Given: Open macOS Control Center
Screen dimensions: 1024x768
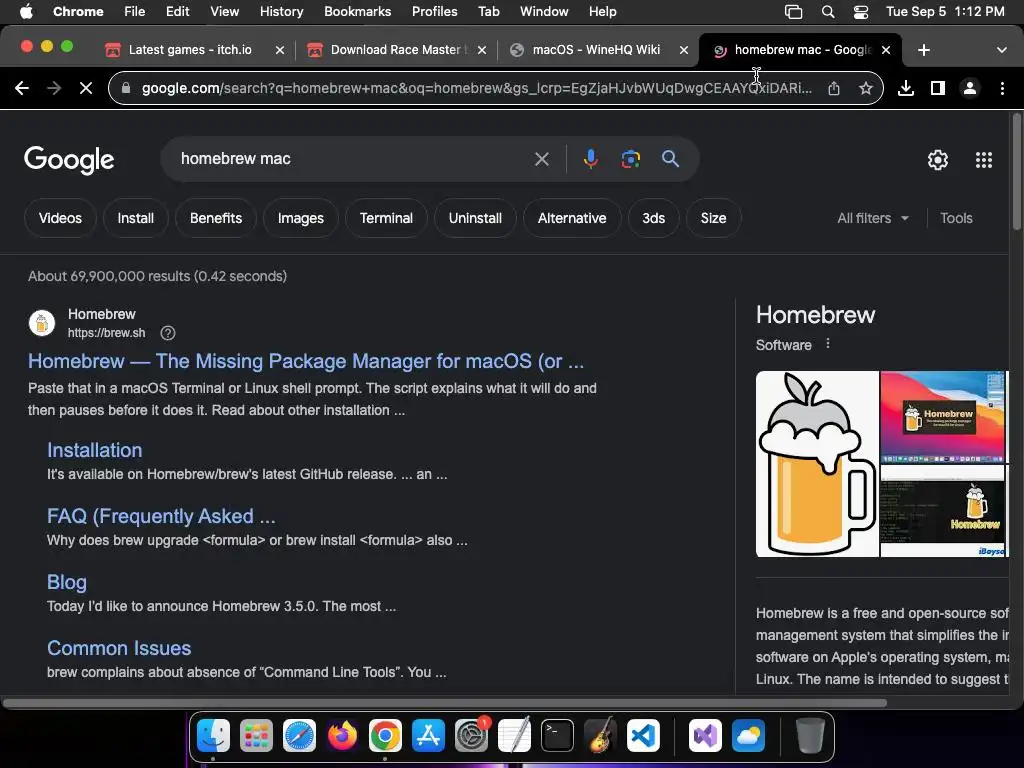Looking at the screenshot, I should [x=861, y=12].
